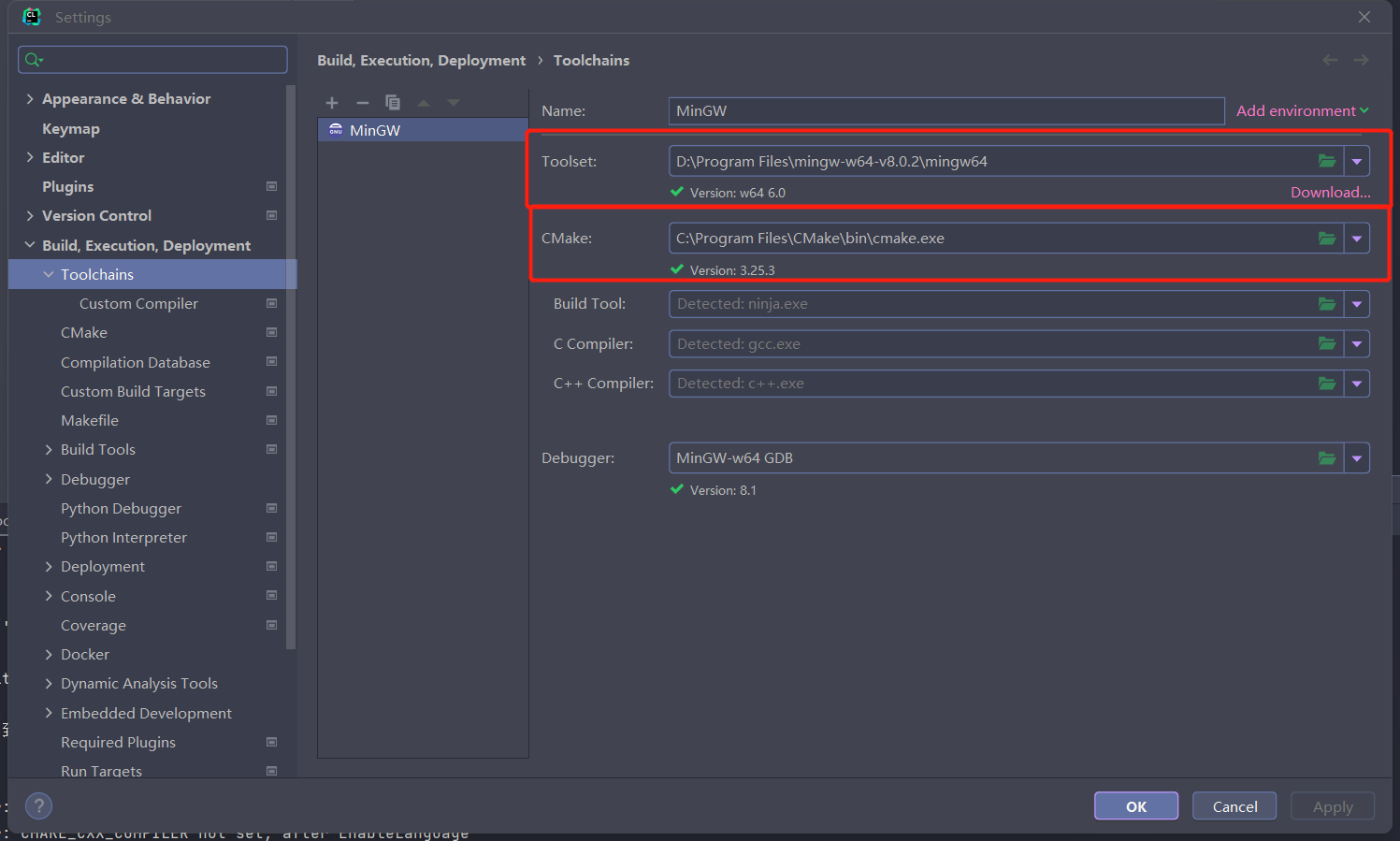Expand the Appearance & Behavior section
This screenshot has height=841, width=1400.
[30, 99]
